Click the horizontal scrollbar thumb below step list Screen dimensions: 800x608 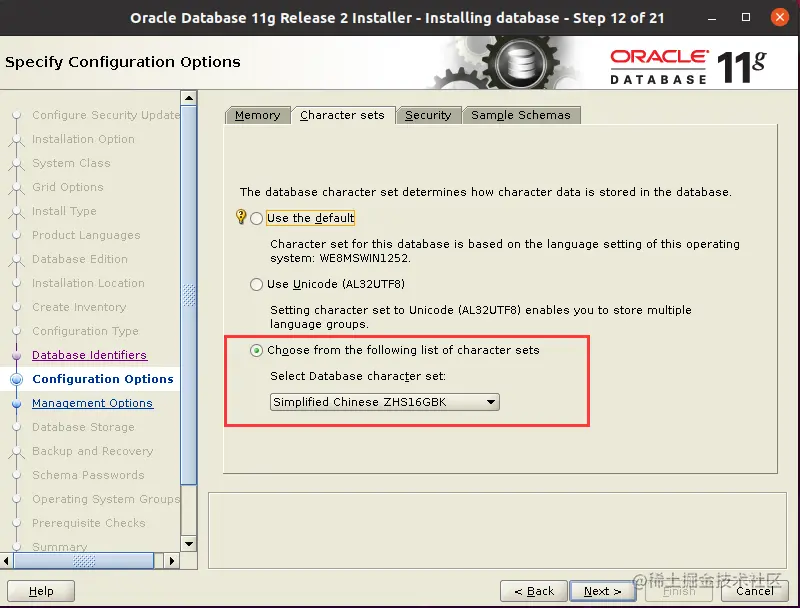tap(84, 561)
